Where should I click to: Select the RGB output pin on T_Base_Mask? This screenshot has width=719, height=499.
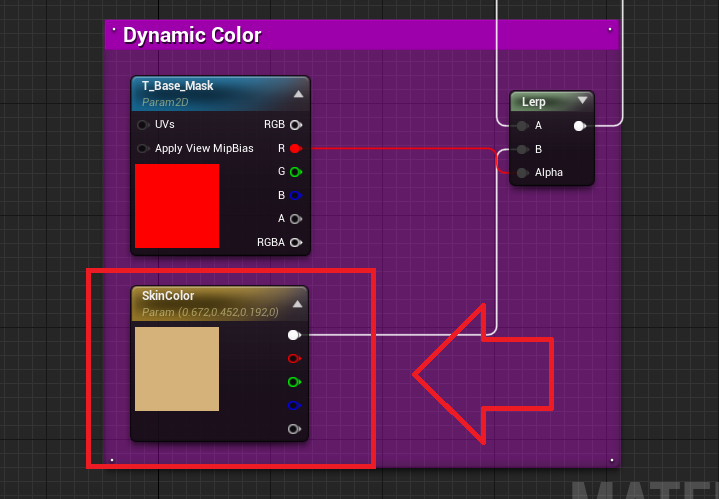295,125
